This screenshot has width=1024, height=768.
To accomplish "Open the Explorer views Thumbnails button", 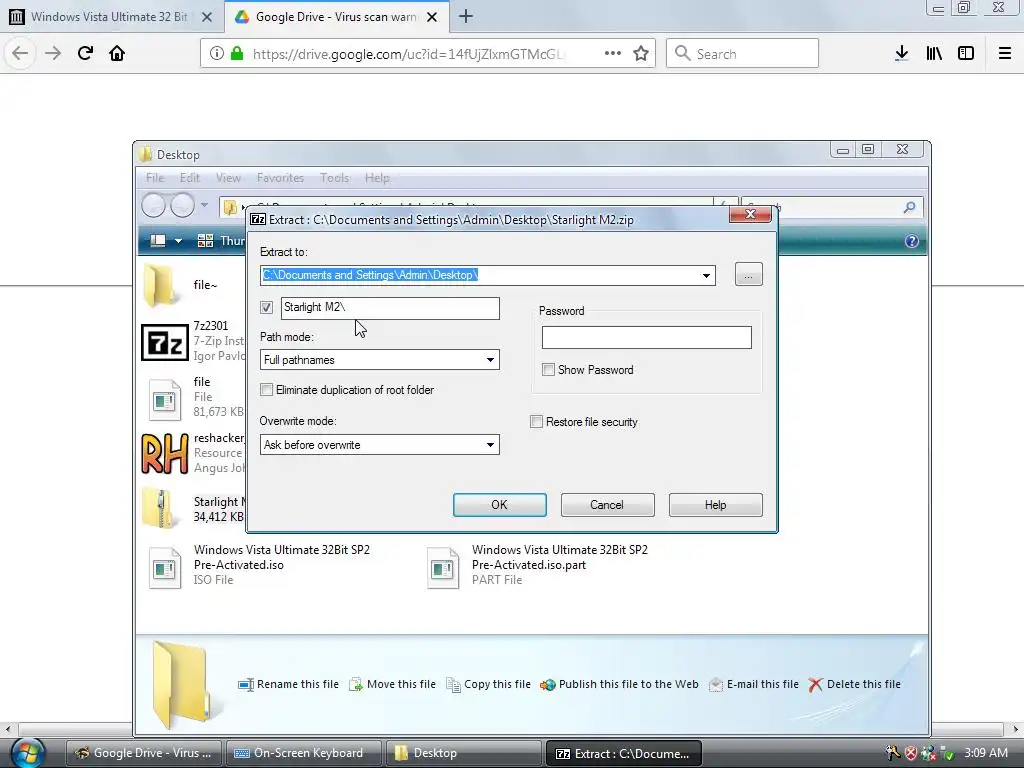I will (x=221, y=241).
